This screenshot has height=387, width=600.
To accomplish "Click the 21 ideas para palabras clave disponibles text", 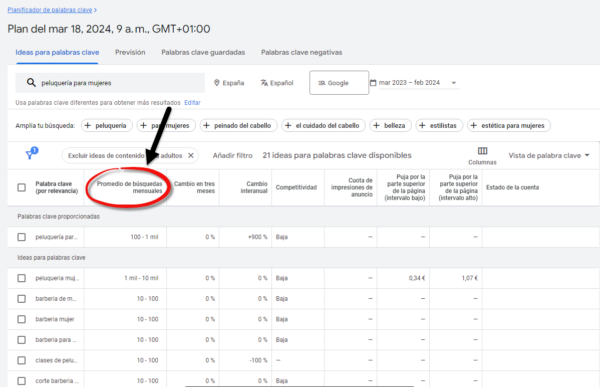I will (x=337, y=155).
